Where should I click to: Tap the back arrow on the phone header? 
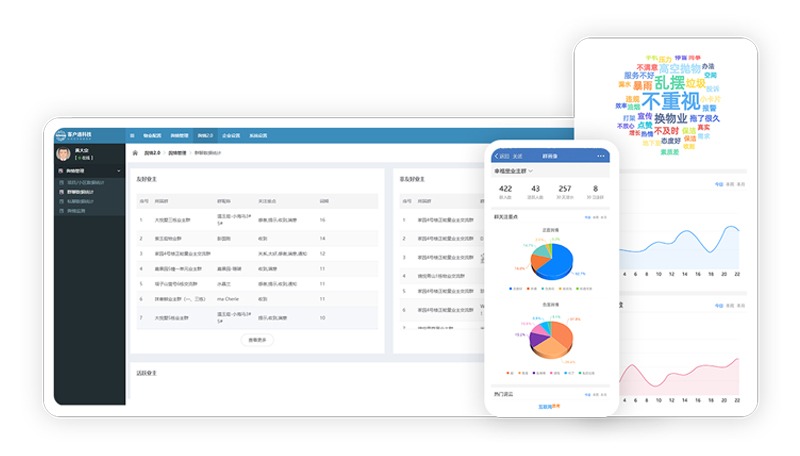[x=496, y=156]
